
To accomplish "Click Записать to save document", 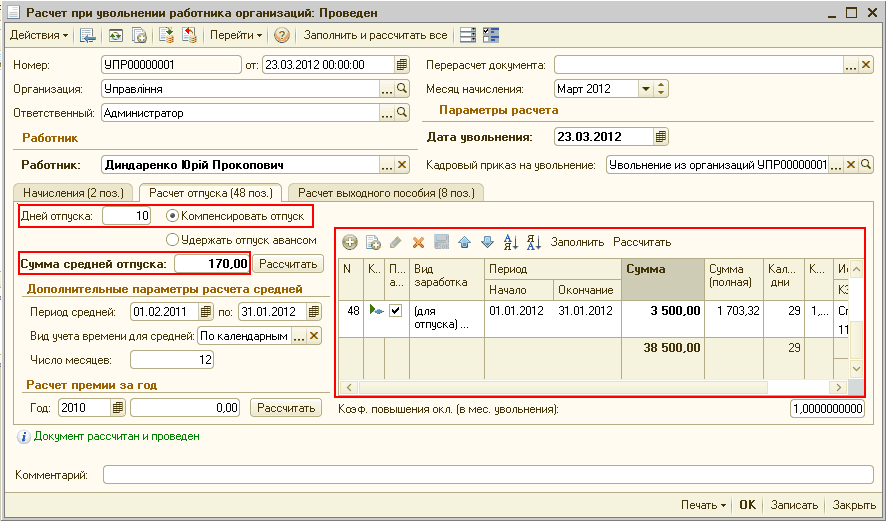I will (794, 505).
